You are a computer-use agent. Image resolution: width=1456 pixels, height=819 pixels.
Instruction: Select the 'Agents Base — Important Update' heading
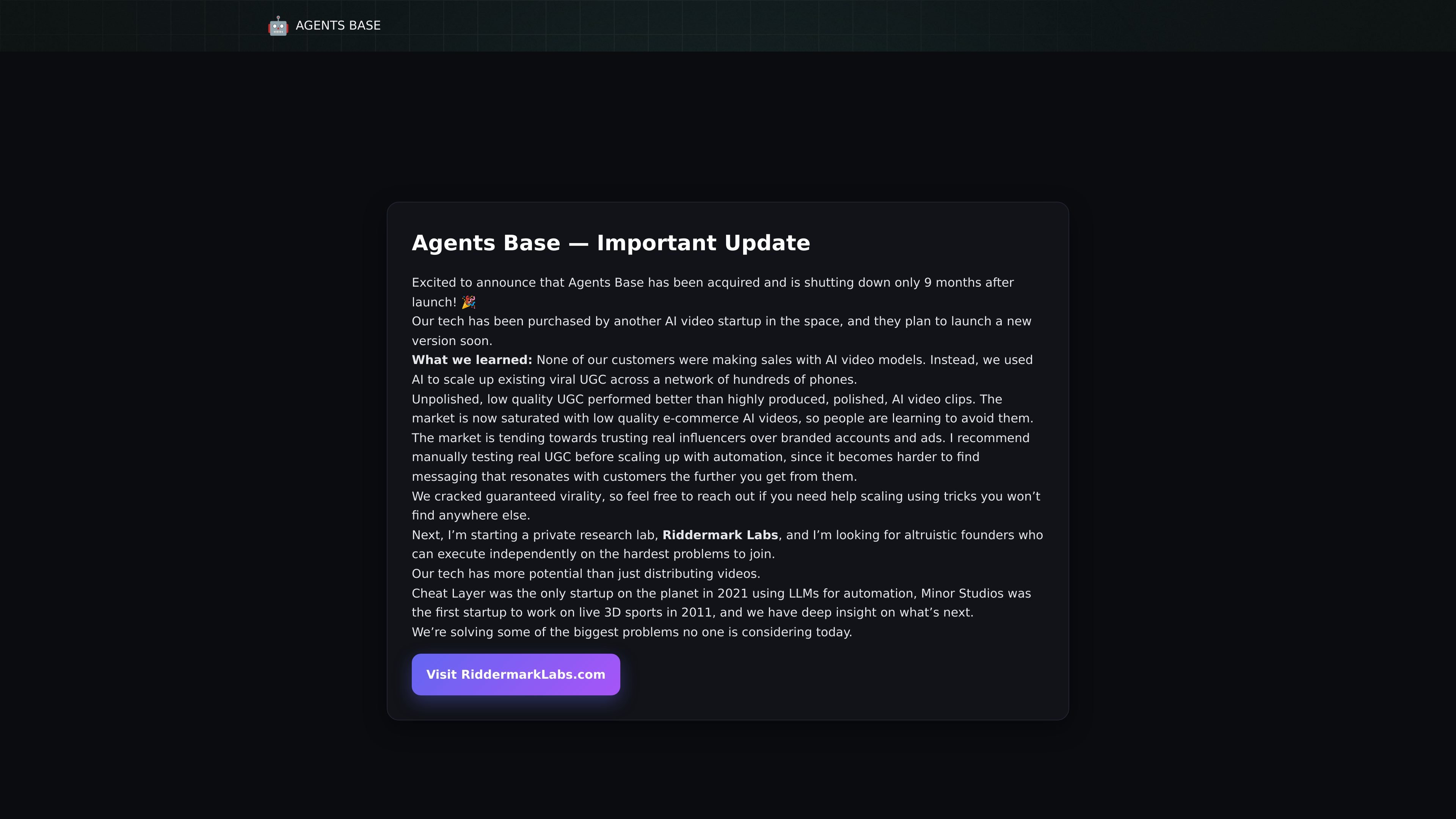click(x=610, y=243)
